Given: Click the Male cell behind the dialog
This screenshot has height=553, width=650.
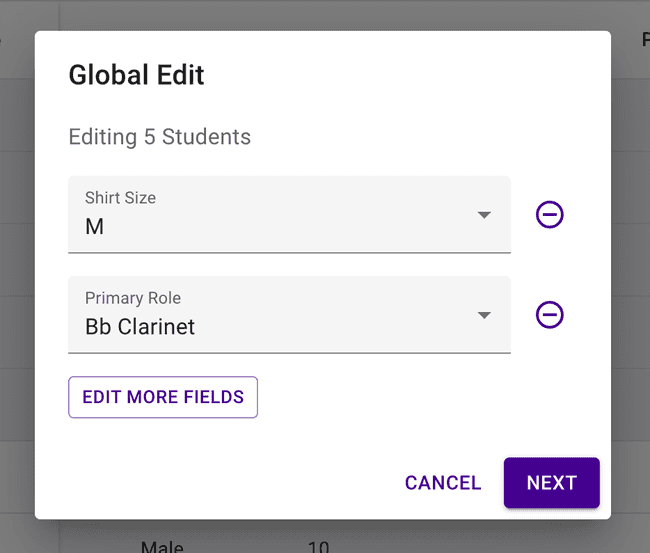Looking at the screenshot, I should (x=162, y=546).
